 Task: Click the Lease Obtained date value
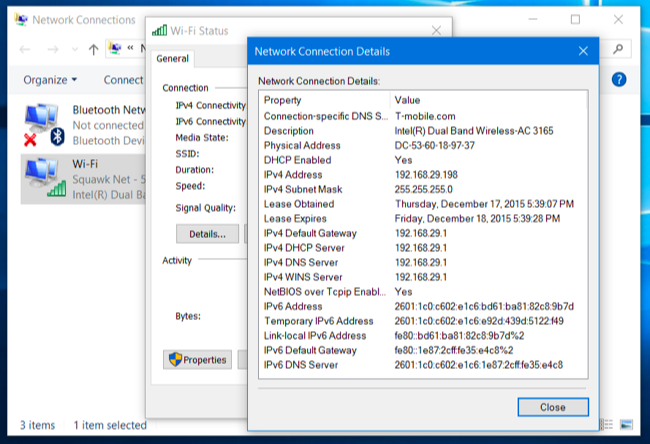[484, 204]
